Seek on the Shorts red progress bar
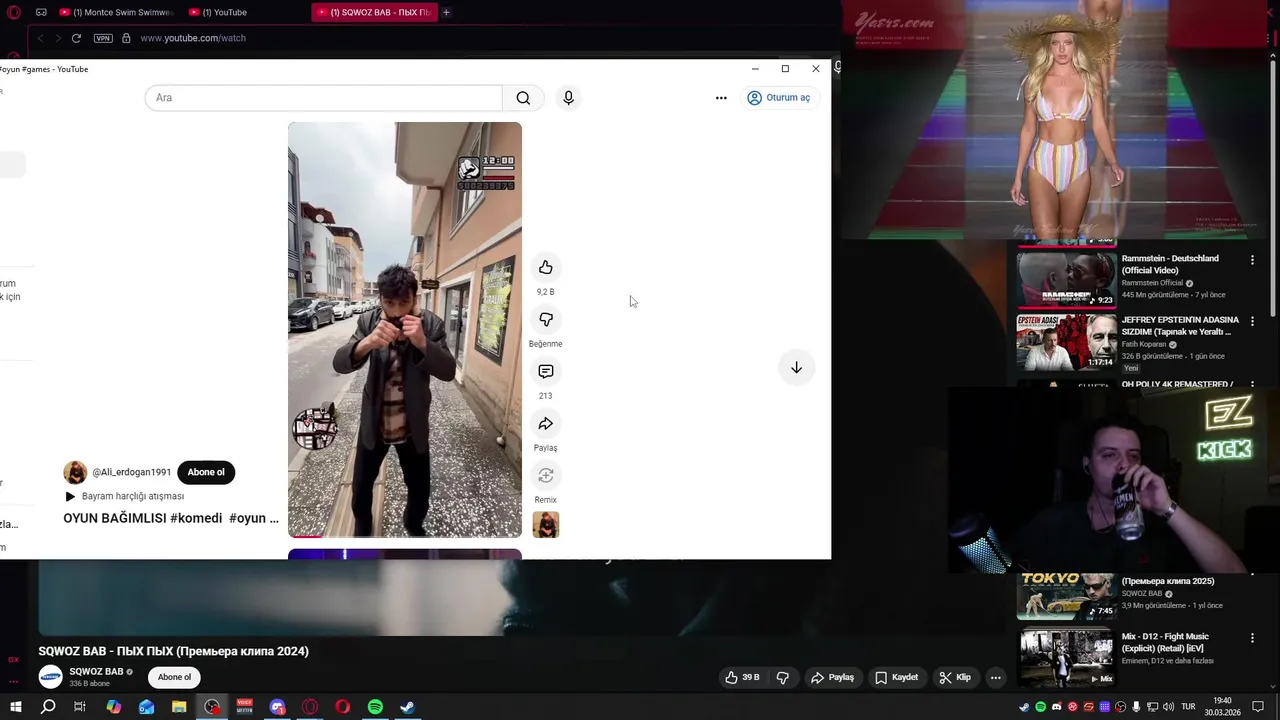The image size is (1280, 720). tap(405, 536)
